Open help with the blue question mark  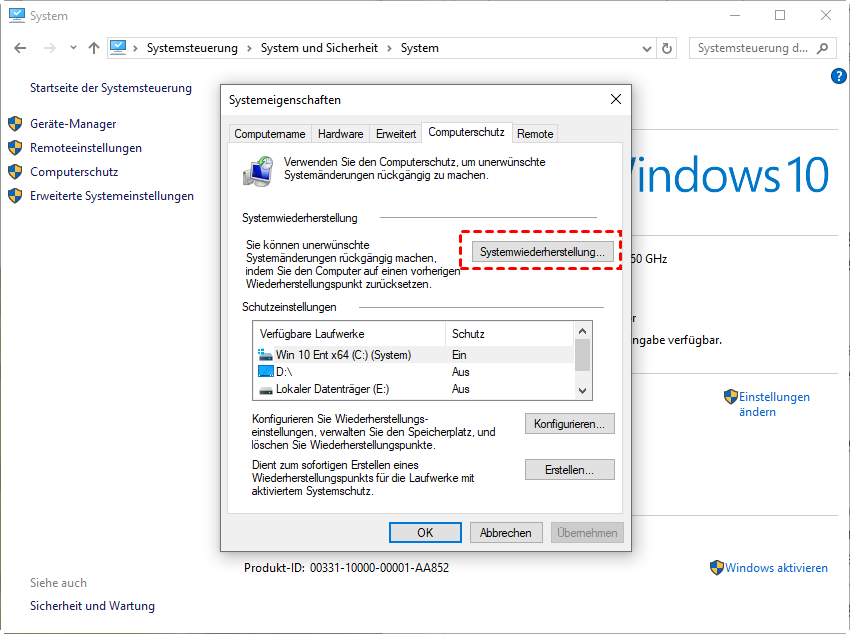[839, 76]
